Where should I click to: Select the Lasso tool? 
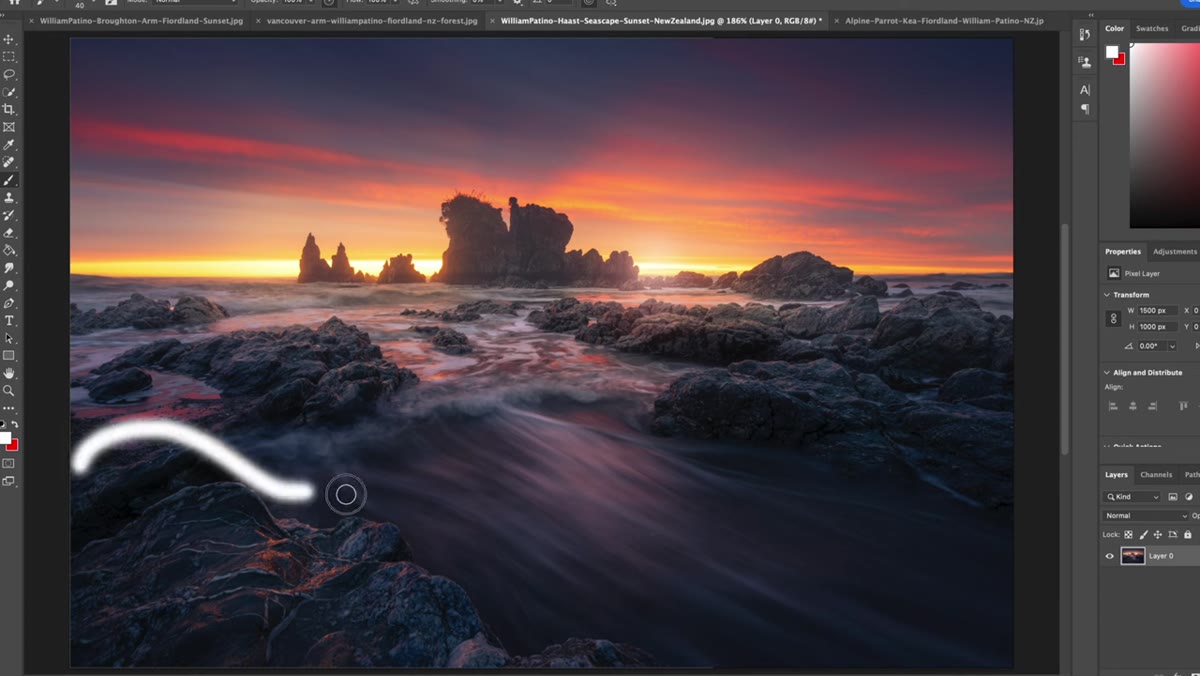coord(9,74)
